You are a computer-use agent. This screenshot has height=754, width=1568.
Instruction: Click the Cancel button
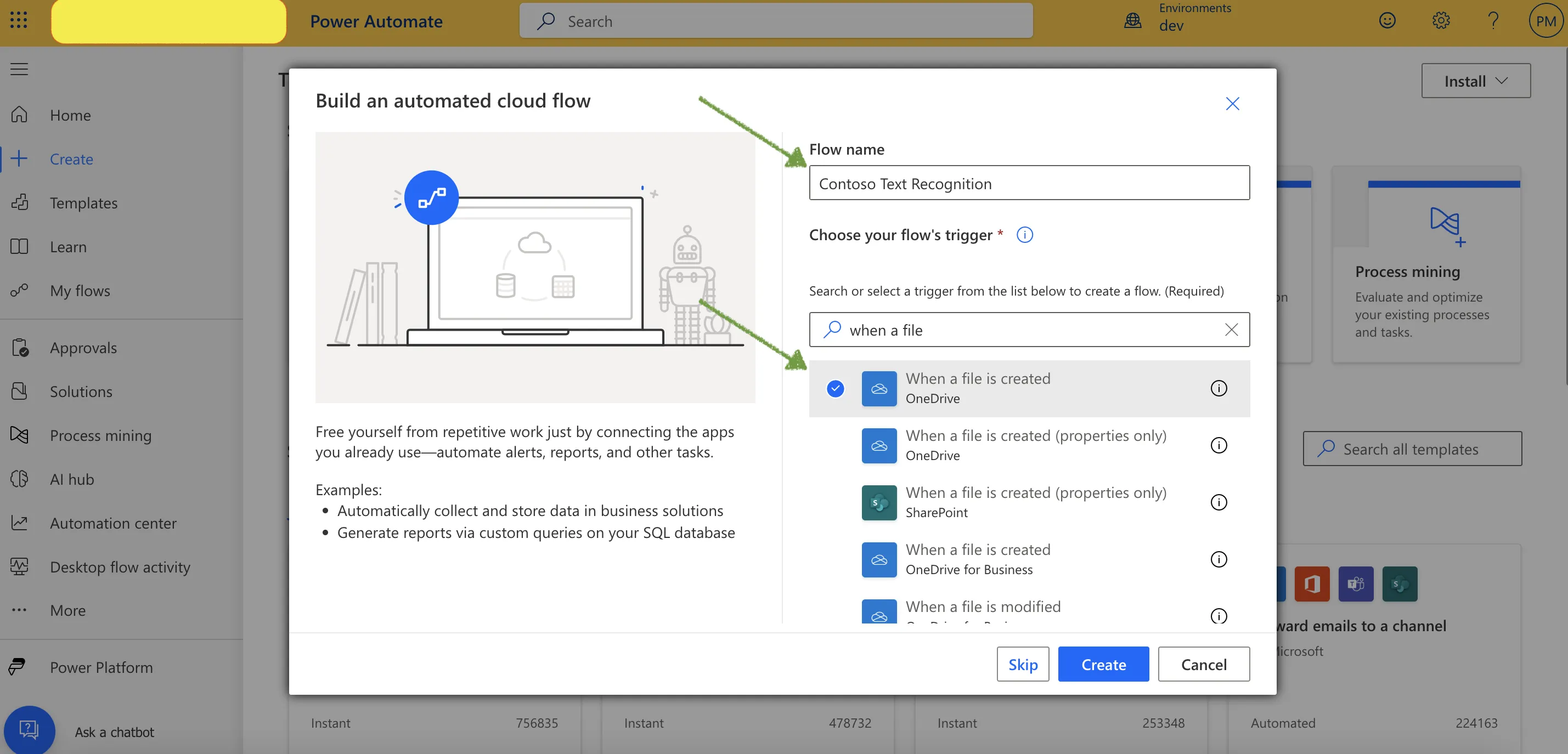coord(1203,664)
